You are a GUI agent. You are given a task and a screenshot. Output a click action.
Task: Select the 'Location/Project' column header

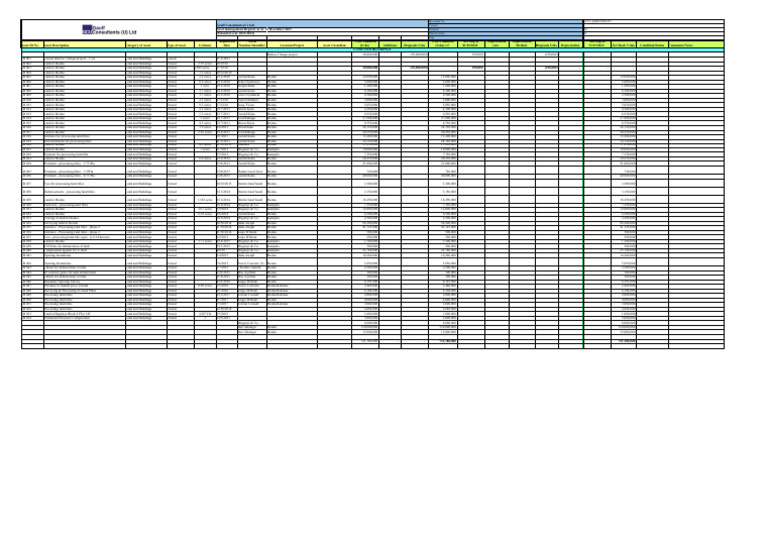292,45
